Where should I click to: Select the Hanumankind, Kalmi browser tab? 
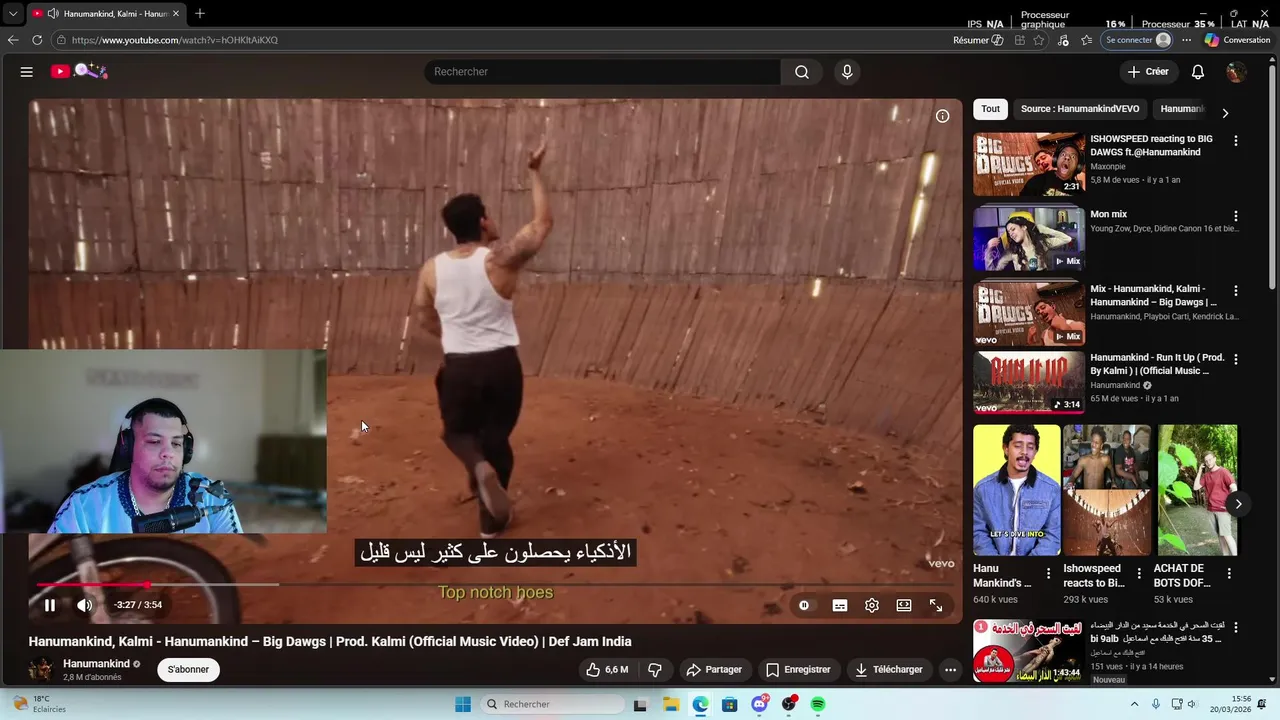tap(106, 14)
